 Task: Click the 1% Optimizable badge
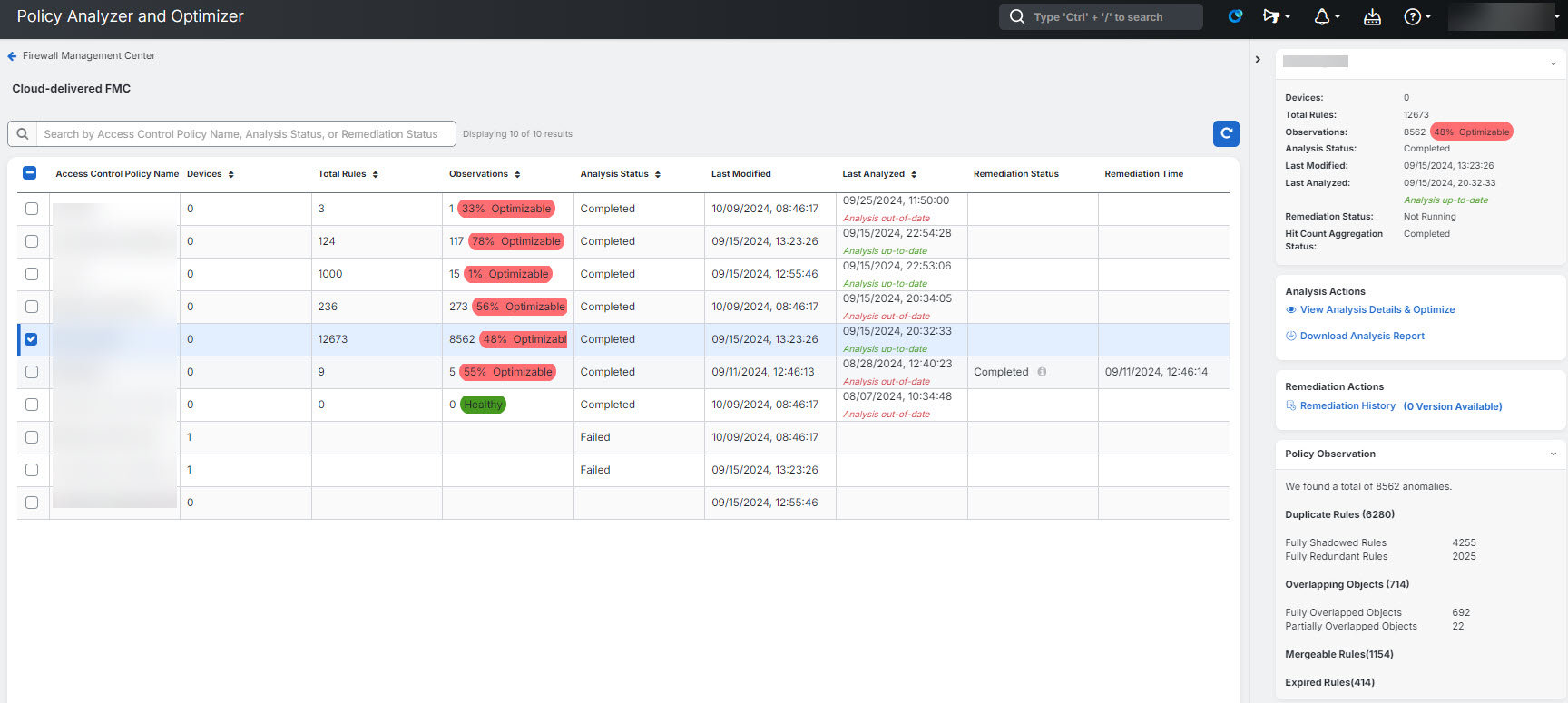508,274
